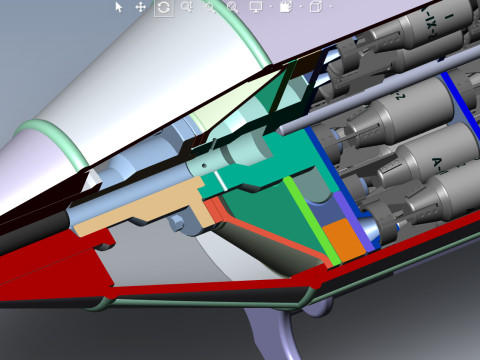Click the 3D cube view orientation icon
480x360 pixels.
316,7
